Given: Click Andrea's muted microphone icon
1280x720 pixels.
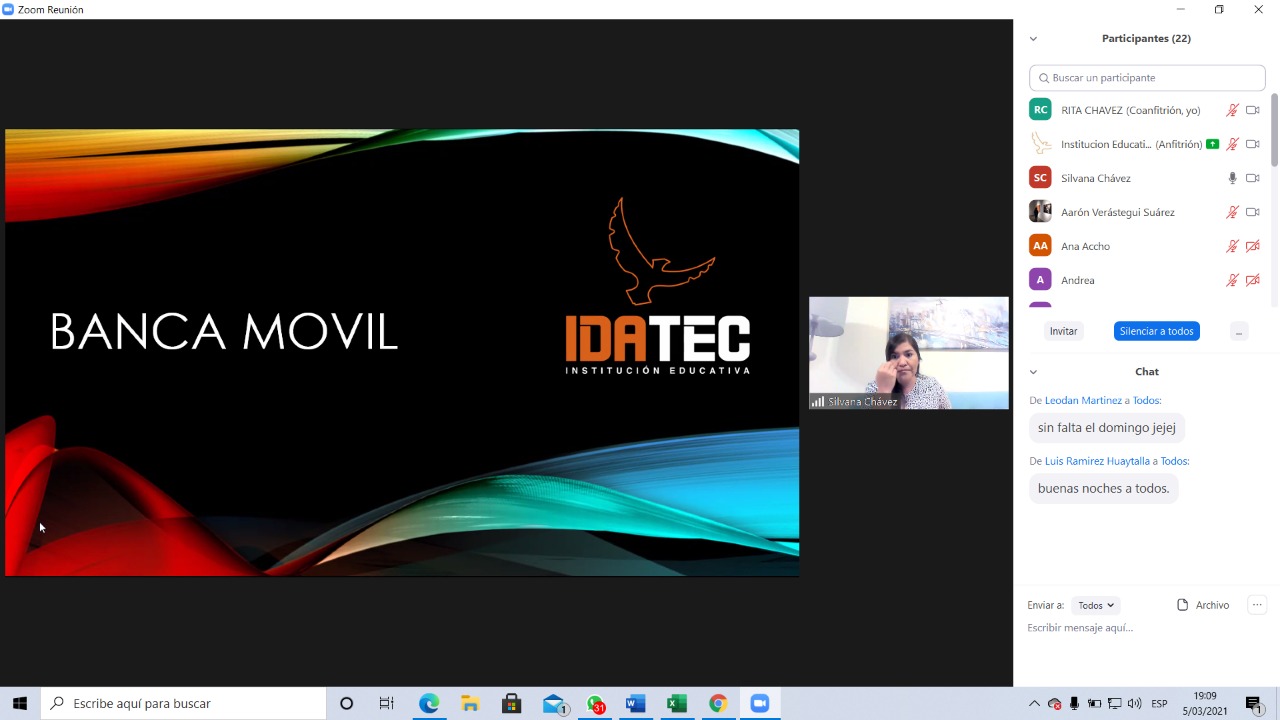Looking at the screenshot, I should 1232,280.
